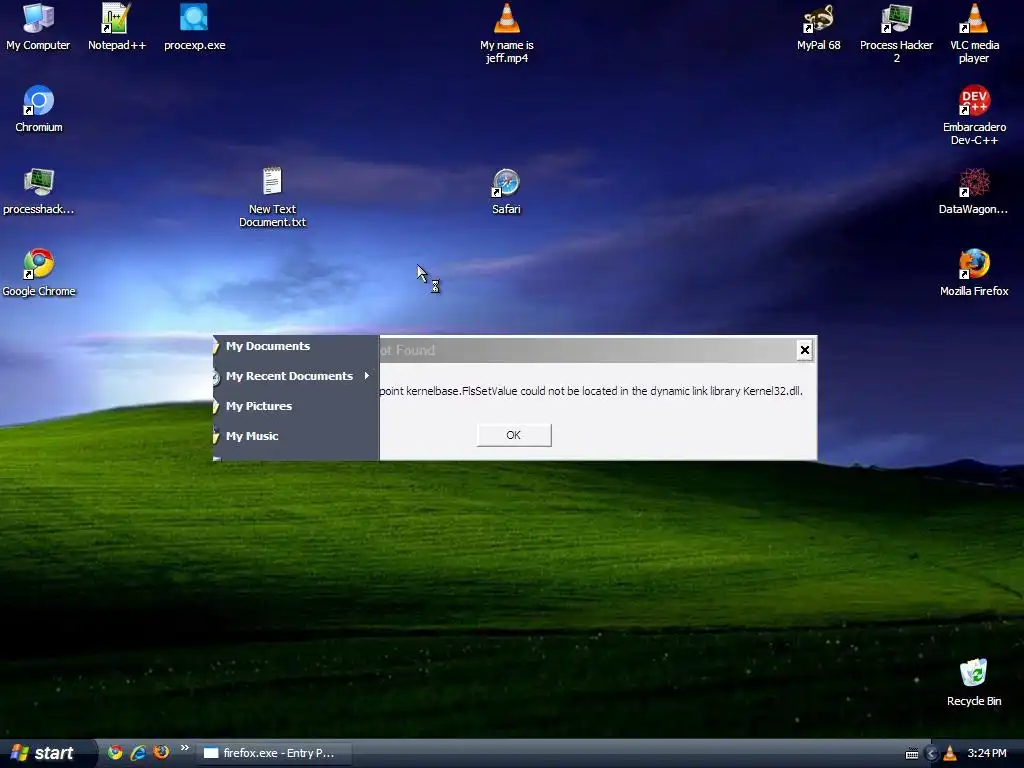Expand the Quick Launch overflow chevron
Image resolution: width=1024 pixels, height=768 pixels.
pos(184,748)
